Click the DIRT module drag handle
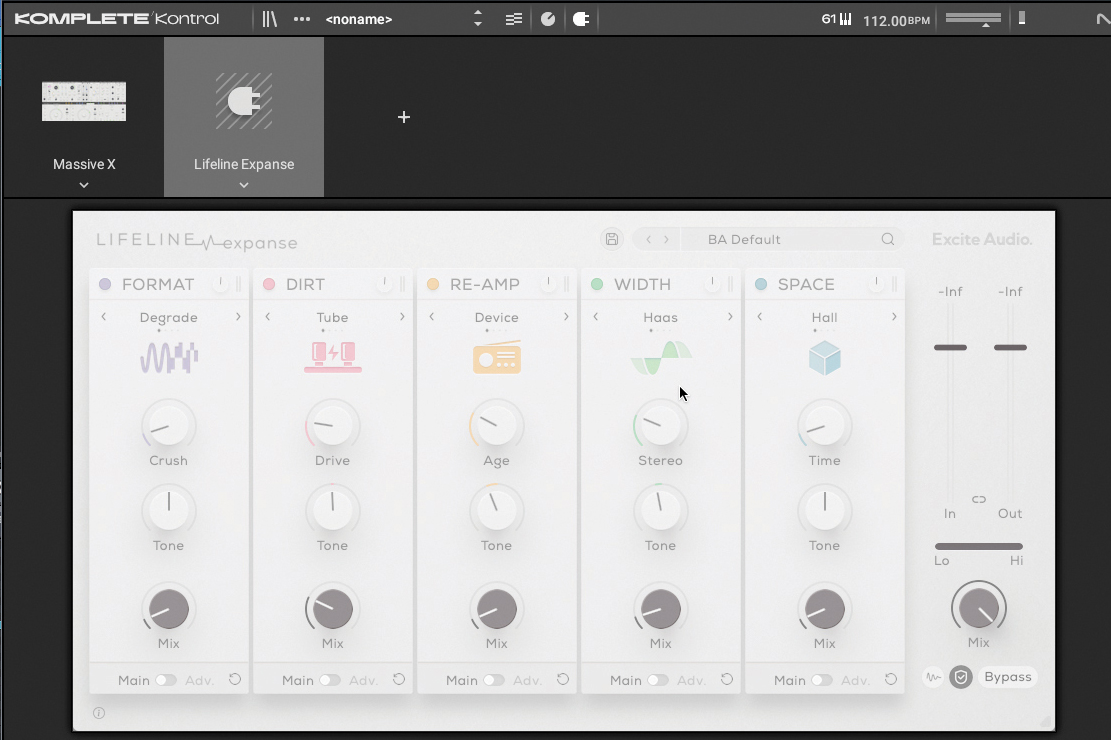This screenshot has width=1111, height=740. point(402,284)
